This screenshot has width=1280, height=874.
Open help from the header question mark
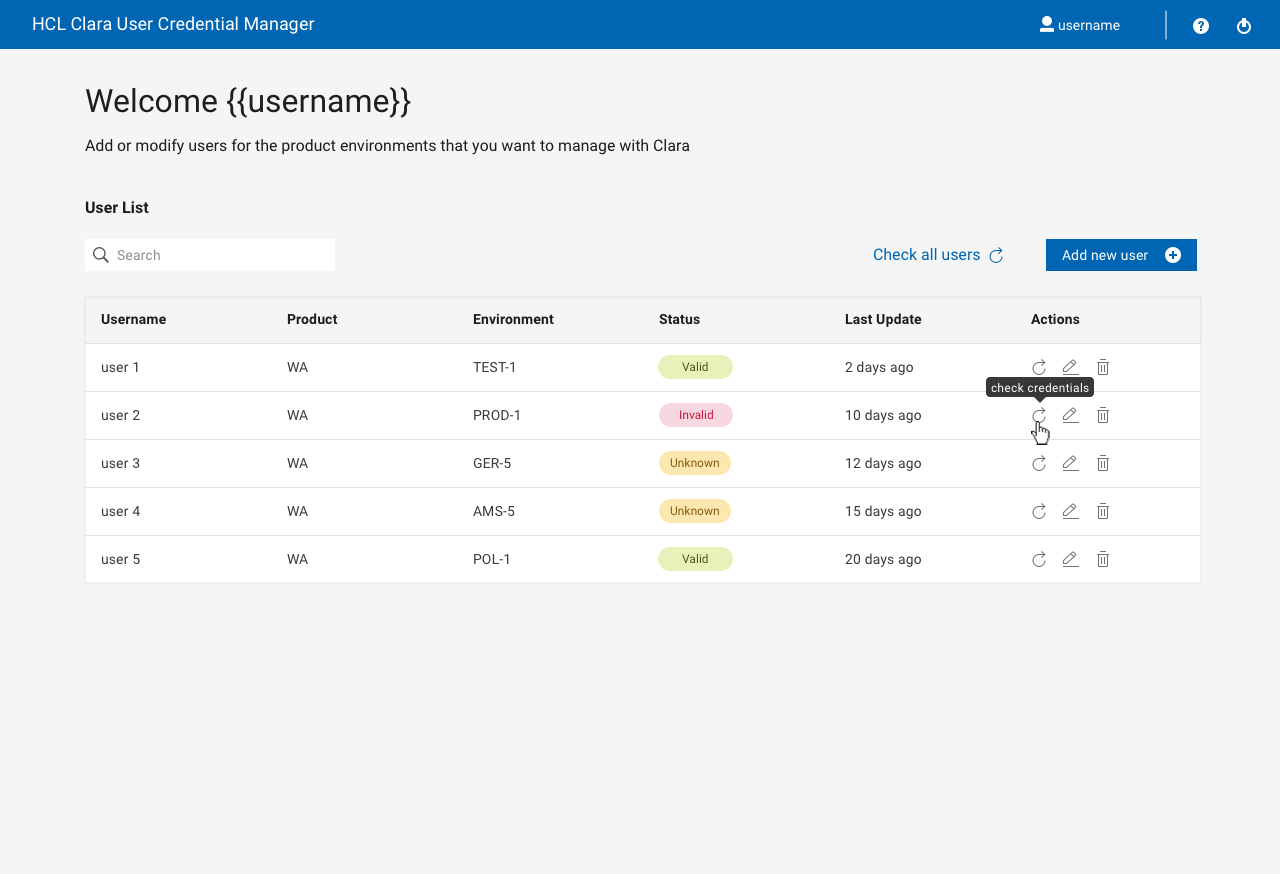pyautogui.click(x=1201, y=26)
